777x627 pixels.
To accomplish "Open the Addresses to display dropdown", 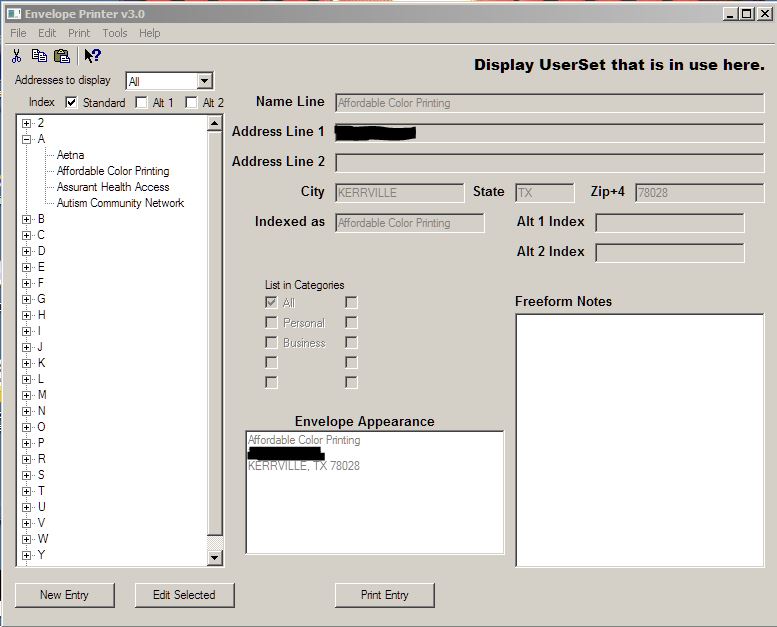I will [204, 81].
